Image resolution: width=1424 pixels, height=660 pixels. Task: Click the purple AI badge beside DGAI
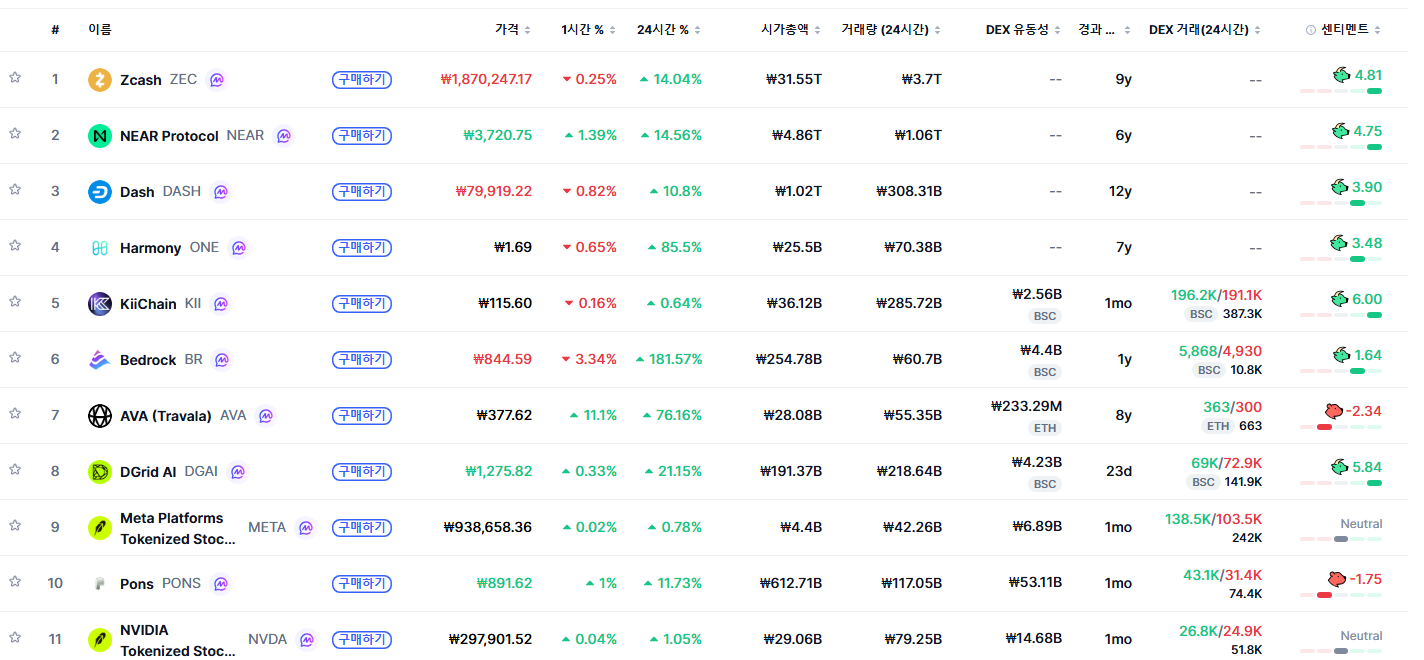point(237,472)
